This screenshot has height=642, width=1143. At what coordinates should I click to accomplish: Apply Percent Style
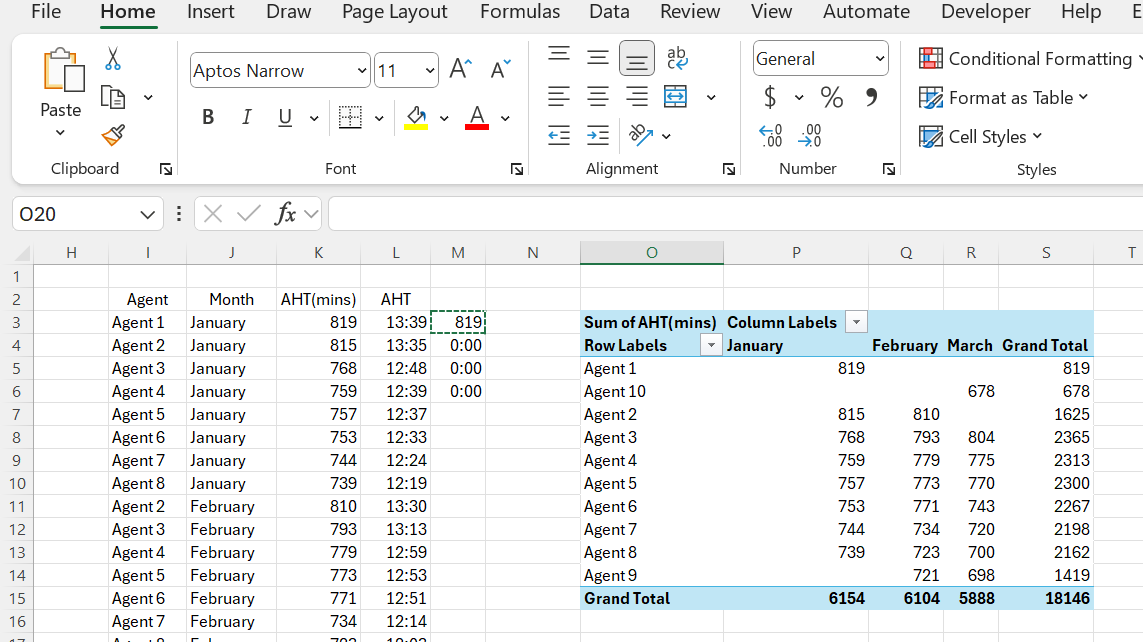[x=832, y=97]
